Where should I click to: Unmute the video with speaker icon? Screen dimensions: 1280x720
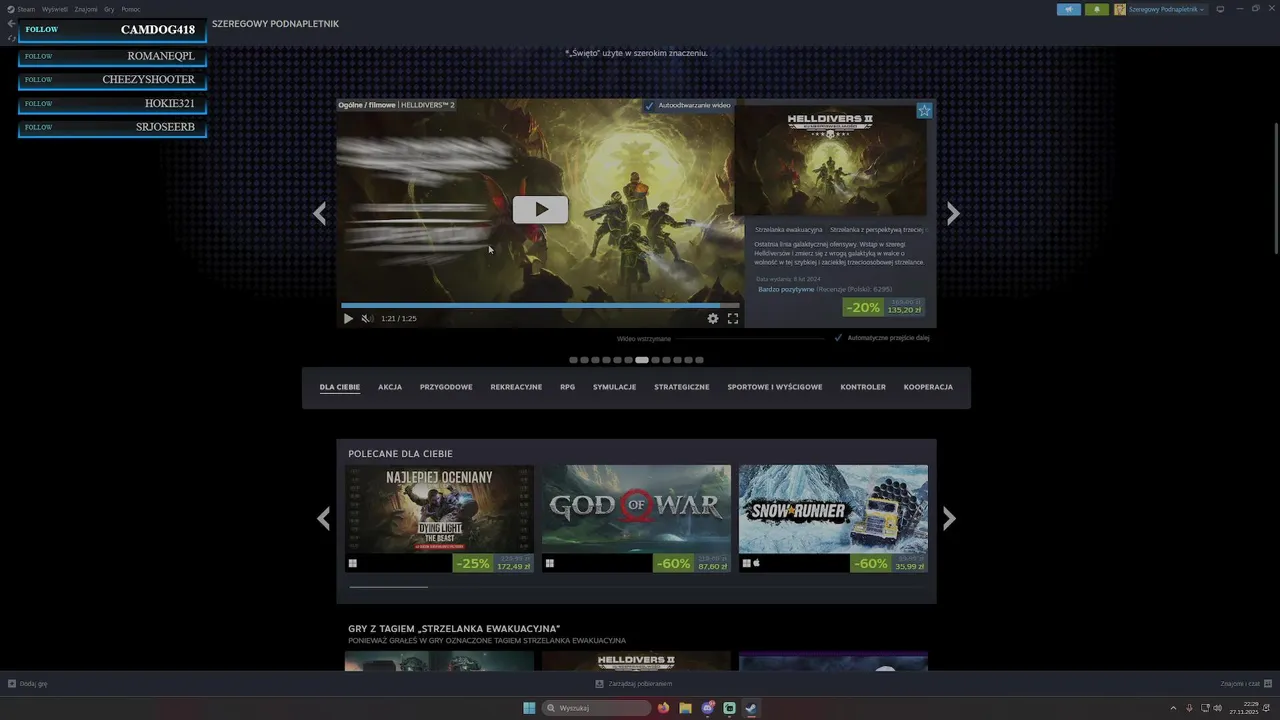click(367, 319)
